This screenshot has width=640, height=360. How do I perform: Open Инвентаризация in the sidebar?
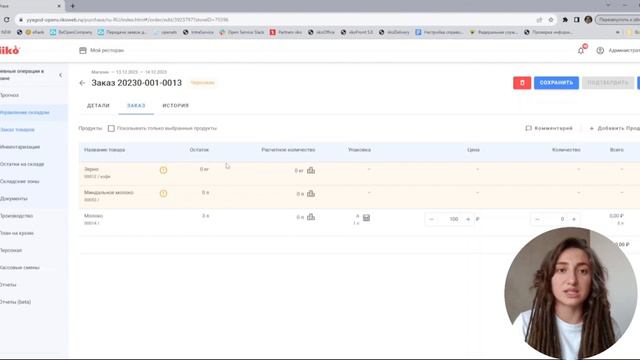coord(20,147)
